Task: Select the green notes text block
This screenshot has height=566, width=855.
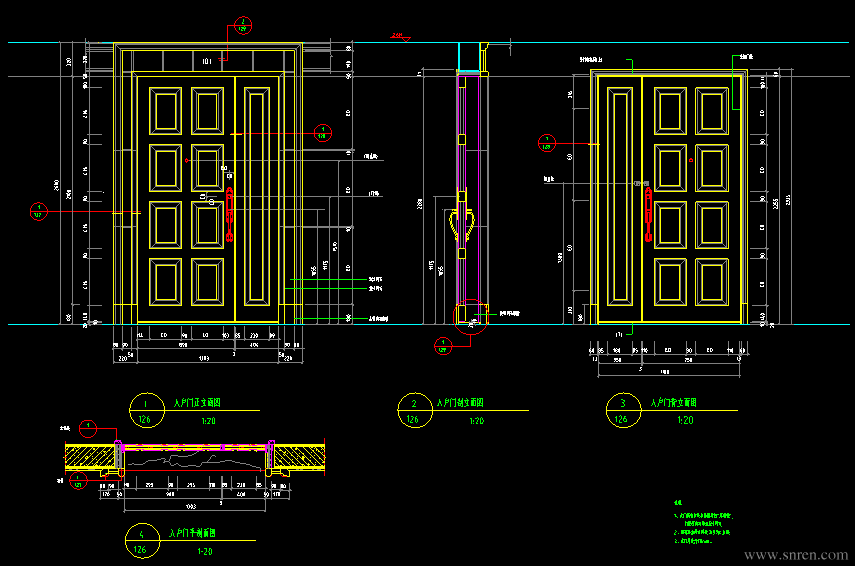Action: click(703, 522)
